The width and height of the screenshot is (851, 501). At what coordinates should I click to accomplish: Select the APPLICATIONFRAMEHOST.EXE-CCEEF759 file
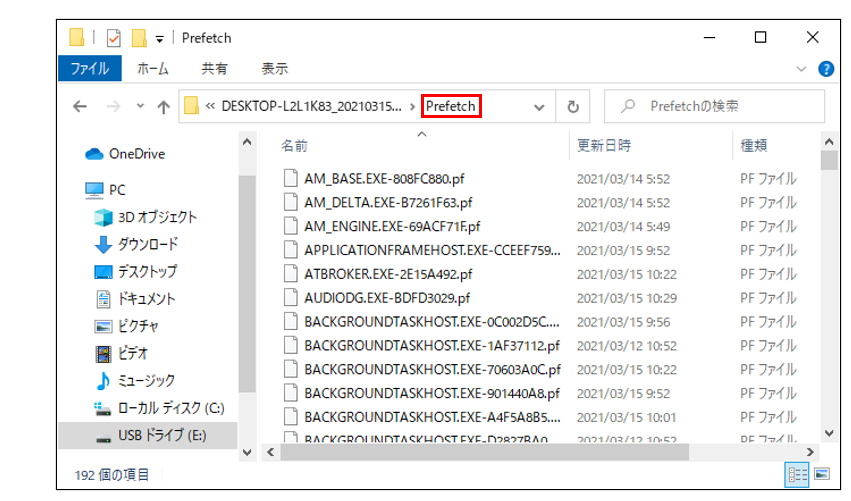pos(432,251)
